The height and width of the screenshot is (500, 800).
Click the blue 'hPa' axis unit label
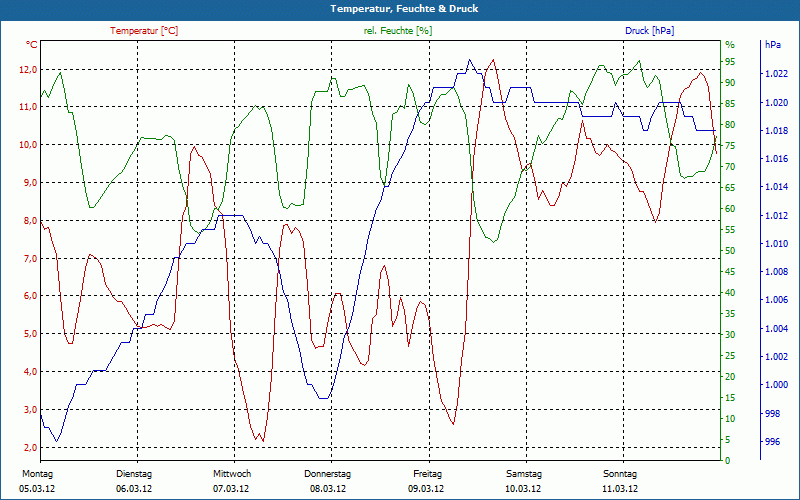pos(772,45)
